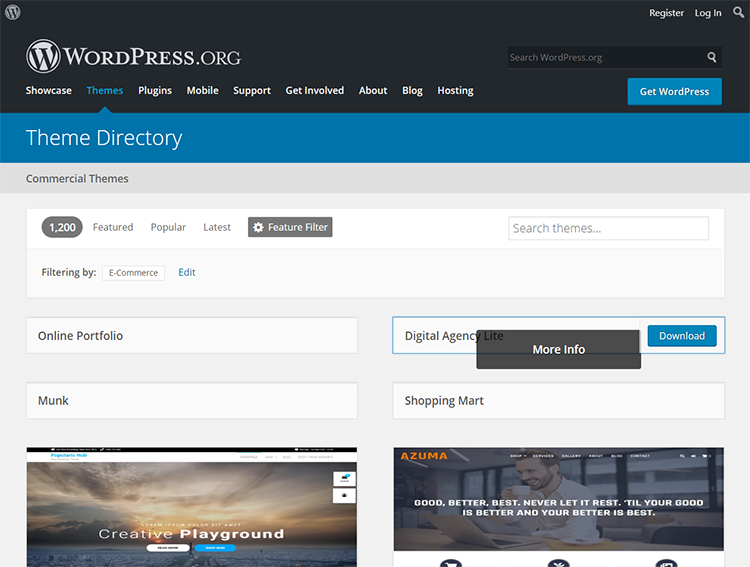Switch to the Featured tab
This screenshot has height=567, width=750.
[x=113, y=227]
